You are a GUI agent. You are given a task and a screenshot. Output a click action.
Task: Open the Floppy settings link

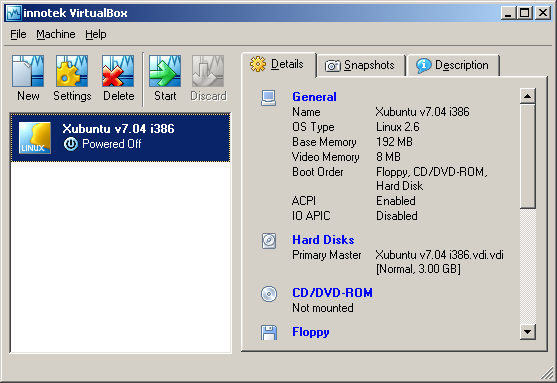310,332
